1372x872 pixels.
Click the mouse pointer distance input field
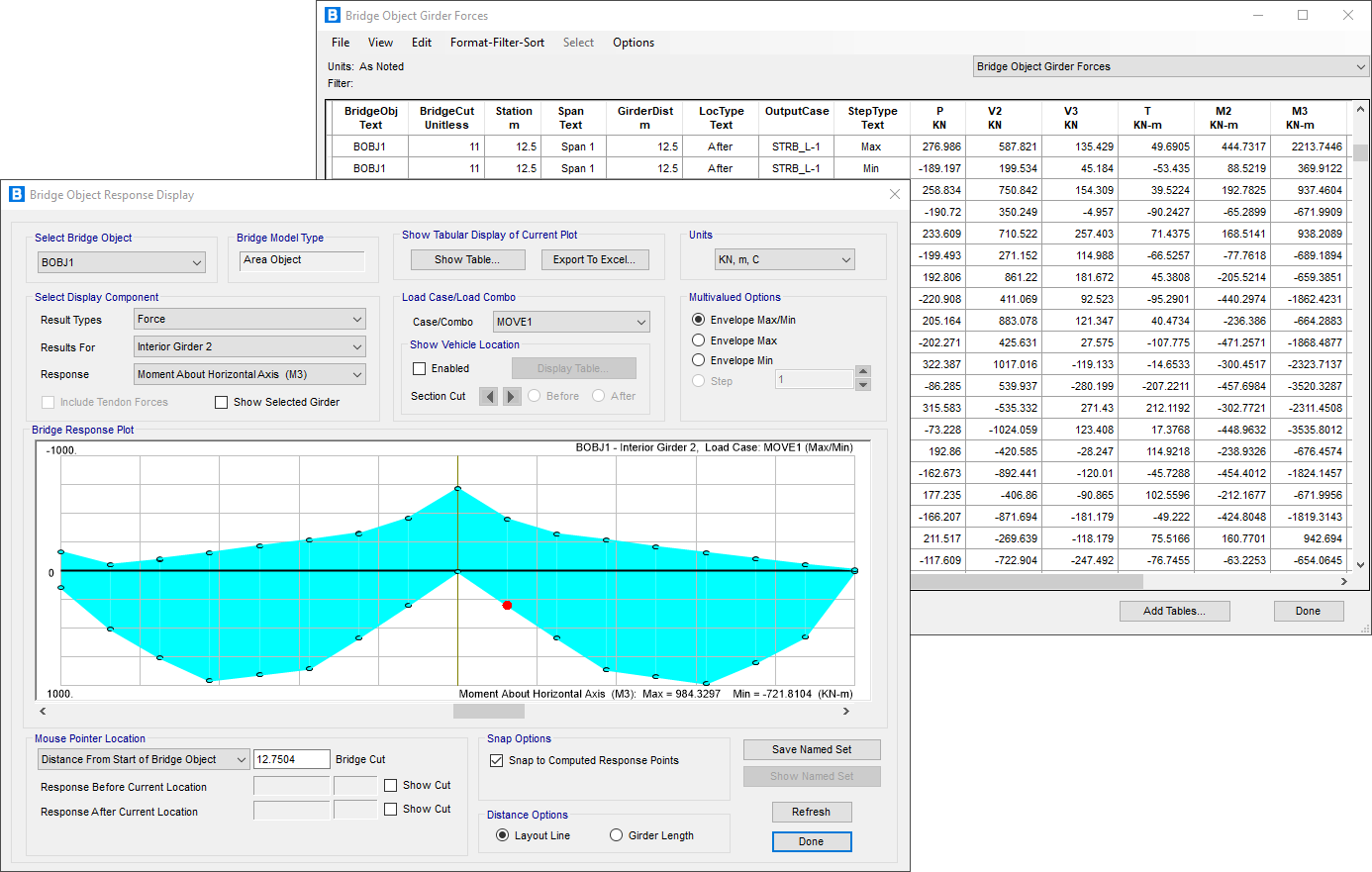[x=291, y=759]
